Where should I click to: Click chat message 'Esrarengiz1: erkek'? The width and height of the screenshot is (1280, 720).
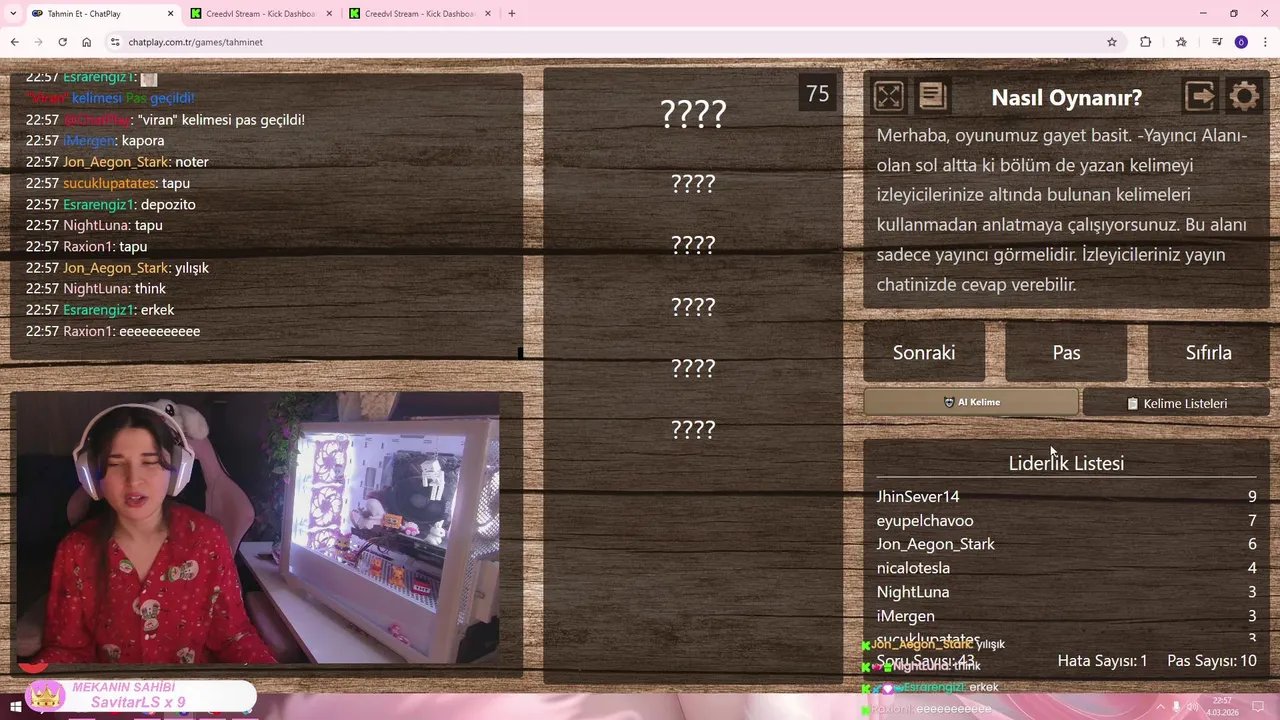(99, 310)
